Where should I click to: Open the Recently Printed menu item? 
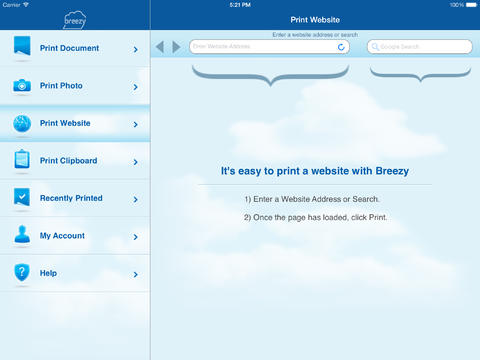(x=75, y=198)
